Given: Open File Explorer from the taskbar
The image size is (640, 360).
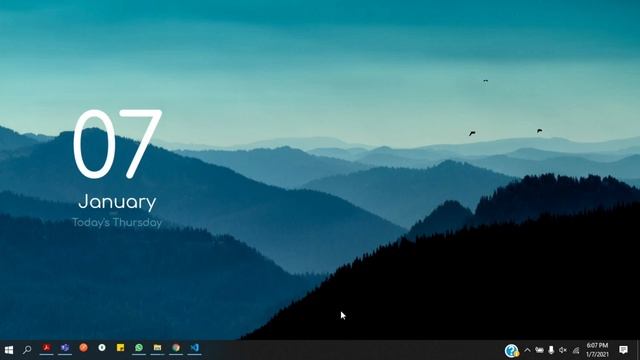Looking at the screenshot, I should click(x=158, y=348).
